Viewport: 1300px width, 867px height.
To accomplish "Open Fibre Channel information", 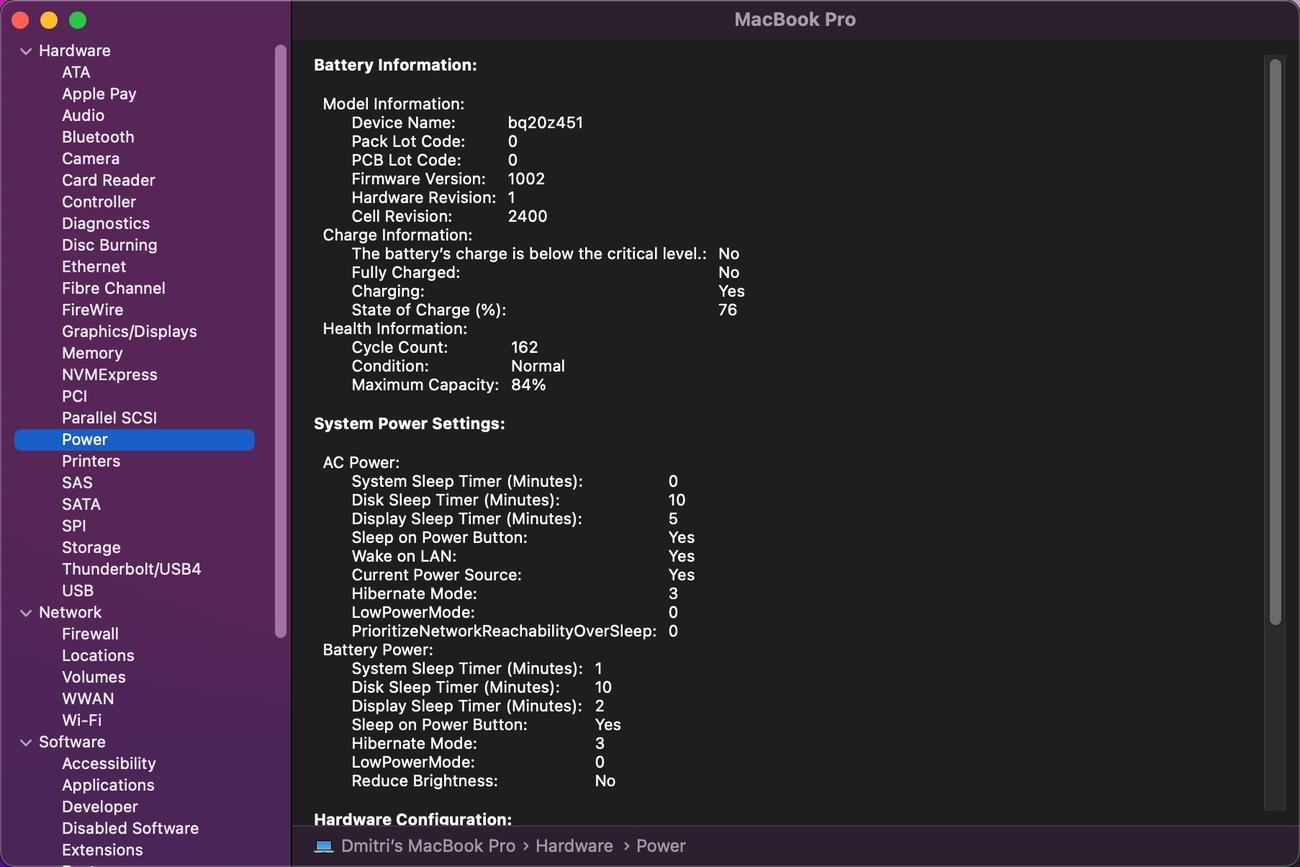I will click(x=114, y=288).
